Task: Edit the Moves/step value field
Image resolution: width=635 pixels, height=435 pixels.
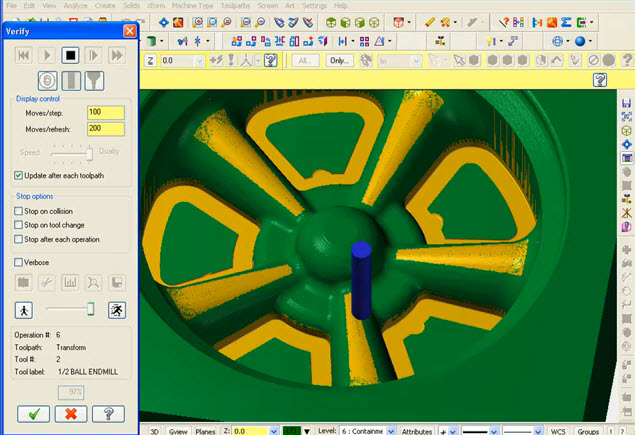Action: 106,113
